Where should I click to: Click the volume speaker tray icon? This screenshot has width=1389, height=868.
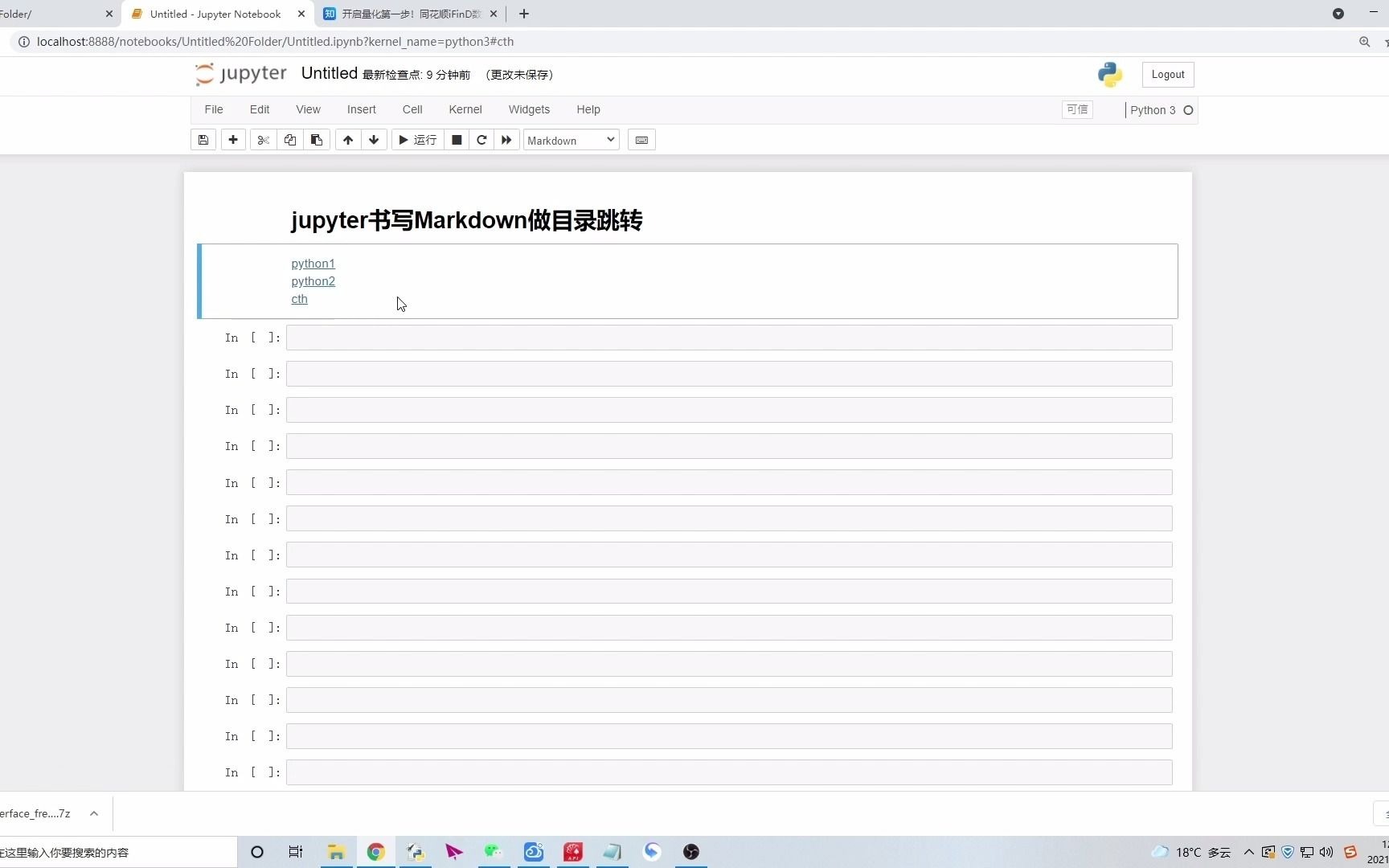1326,852
